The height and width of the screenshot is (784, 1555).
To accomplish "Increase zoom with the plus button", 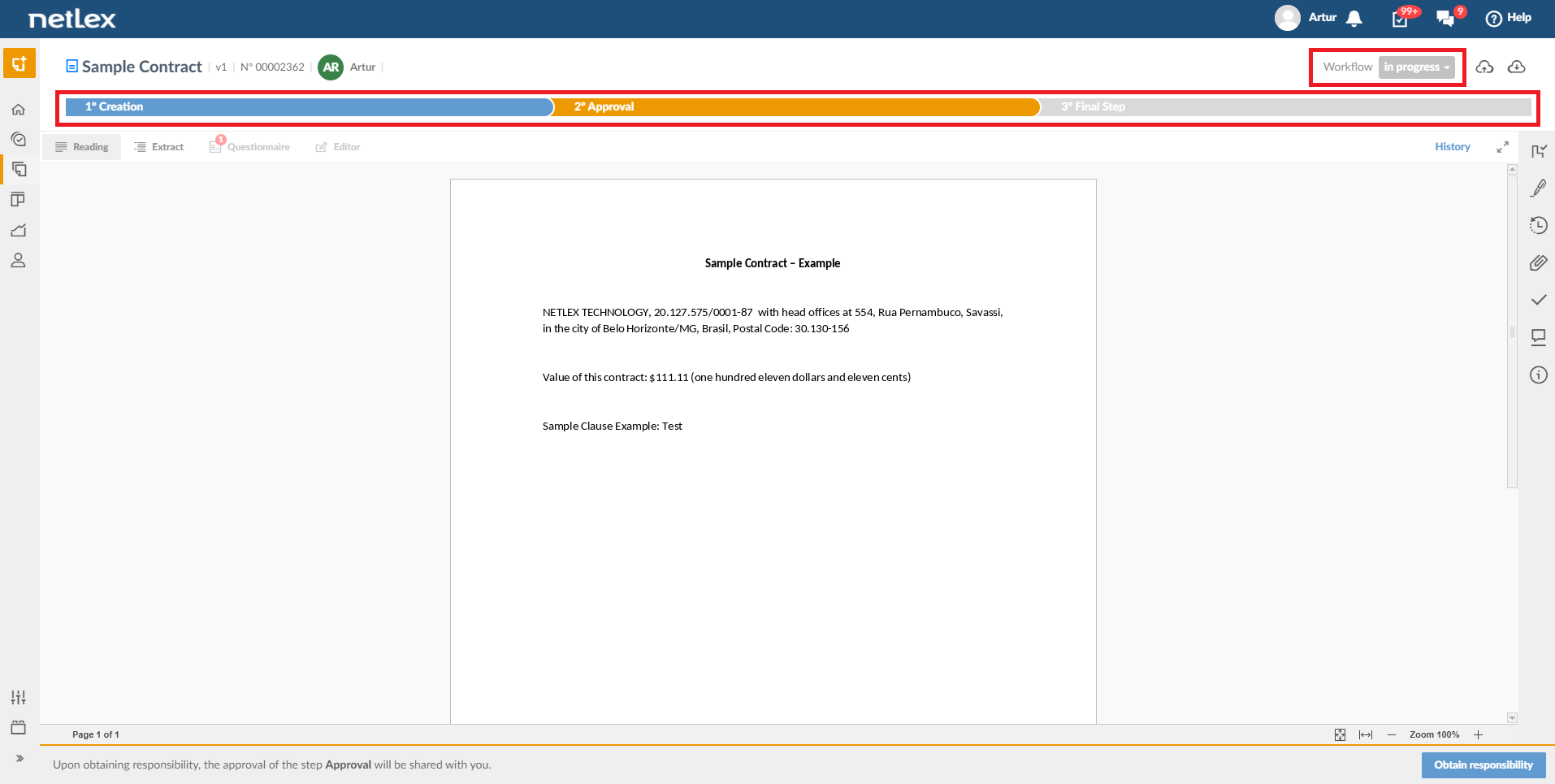I will click(1479, 735).
